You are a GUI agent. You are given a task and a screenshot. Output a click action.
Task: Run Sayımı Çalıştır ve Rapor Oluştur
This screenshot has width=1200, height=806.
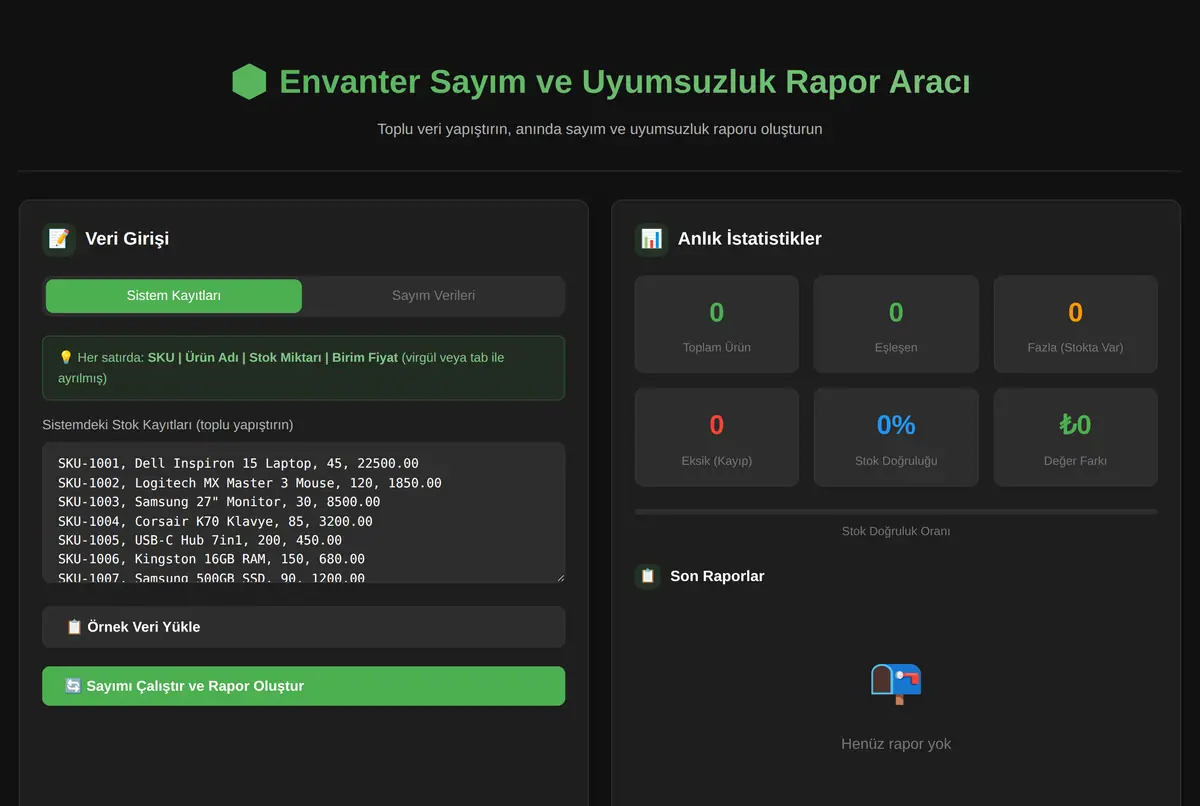click(304, 686)
